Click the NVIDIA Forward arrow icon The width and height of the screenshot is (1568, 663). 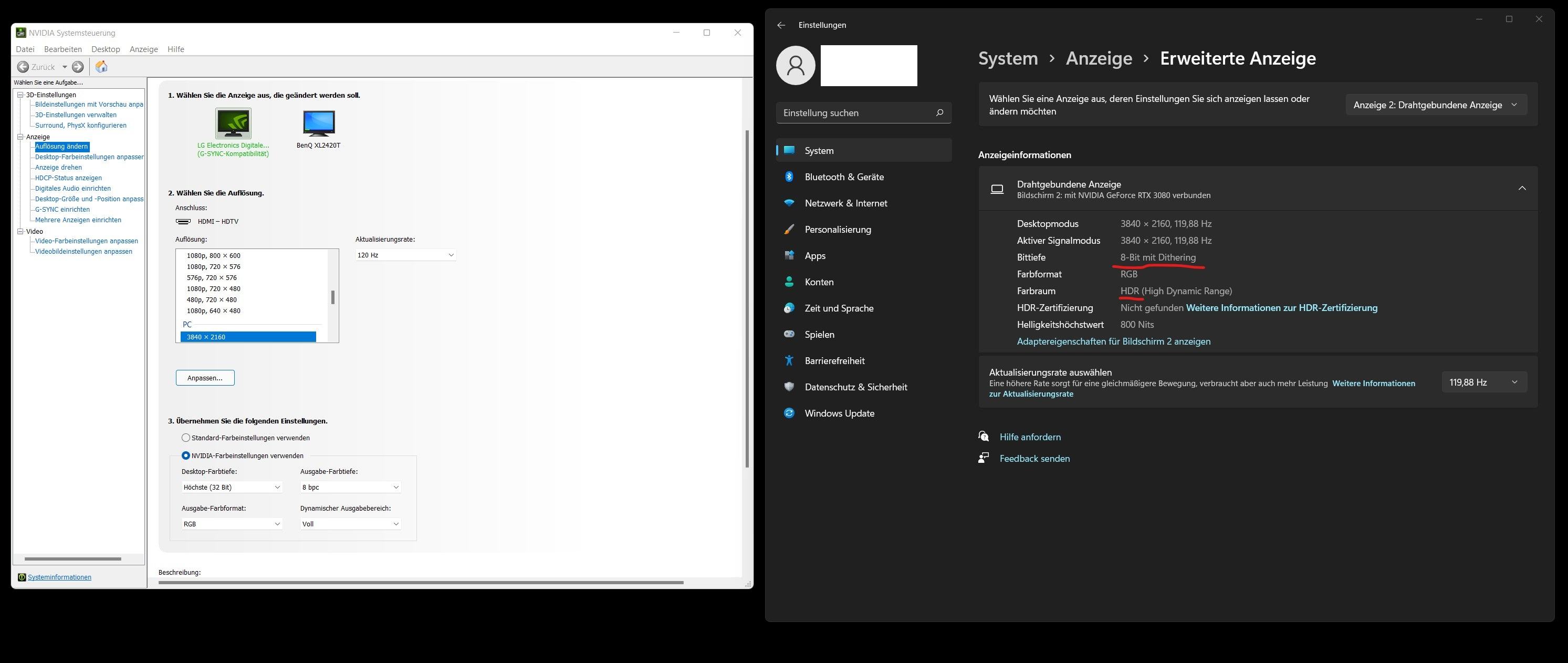pyautogui.click(x=78, y=67)
